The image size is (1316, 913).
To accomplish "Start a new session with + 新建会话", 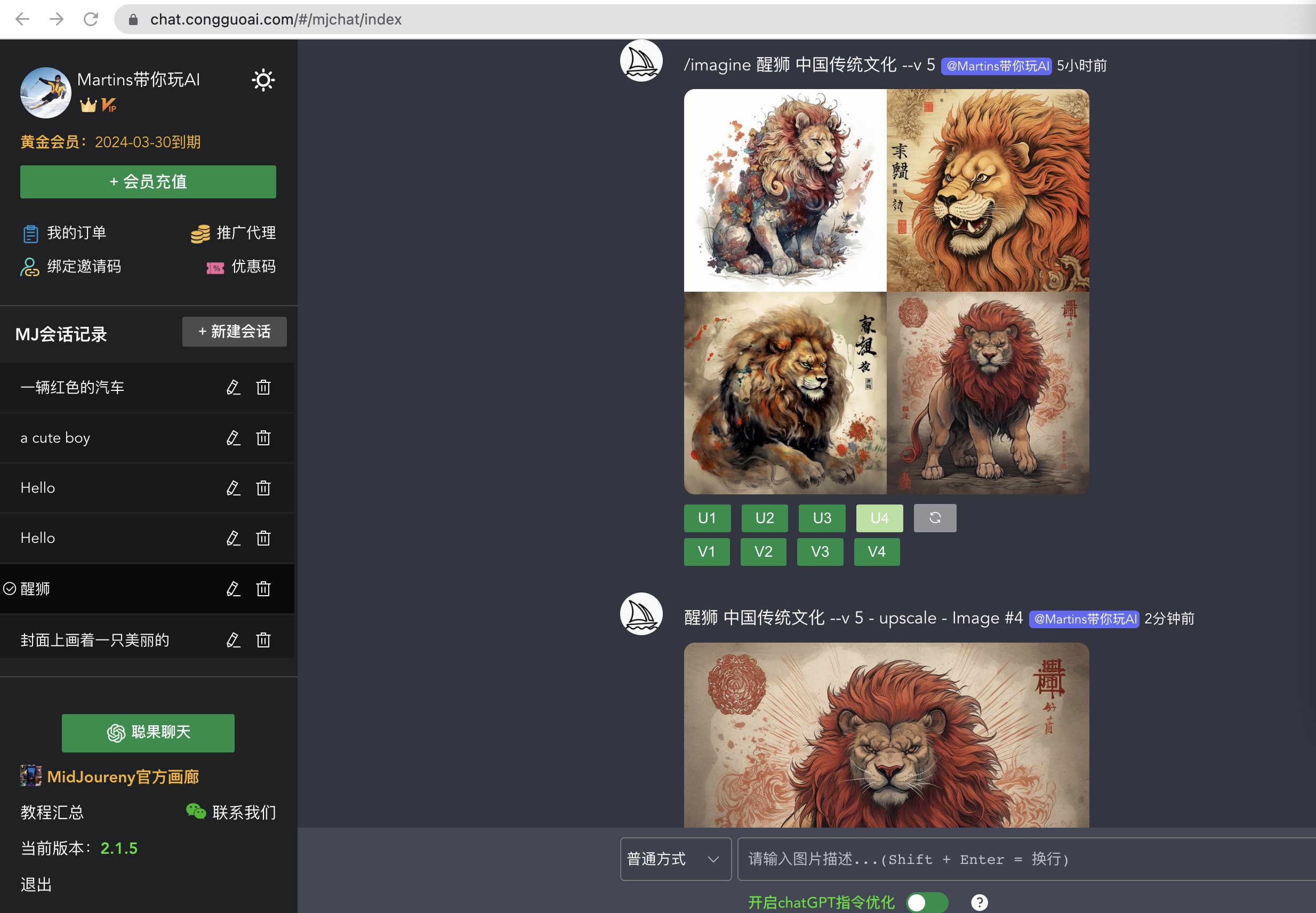I will pyautogui.click(x=234, y=331).
